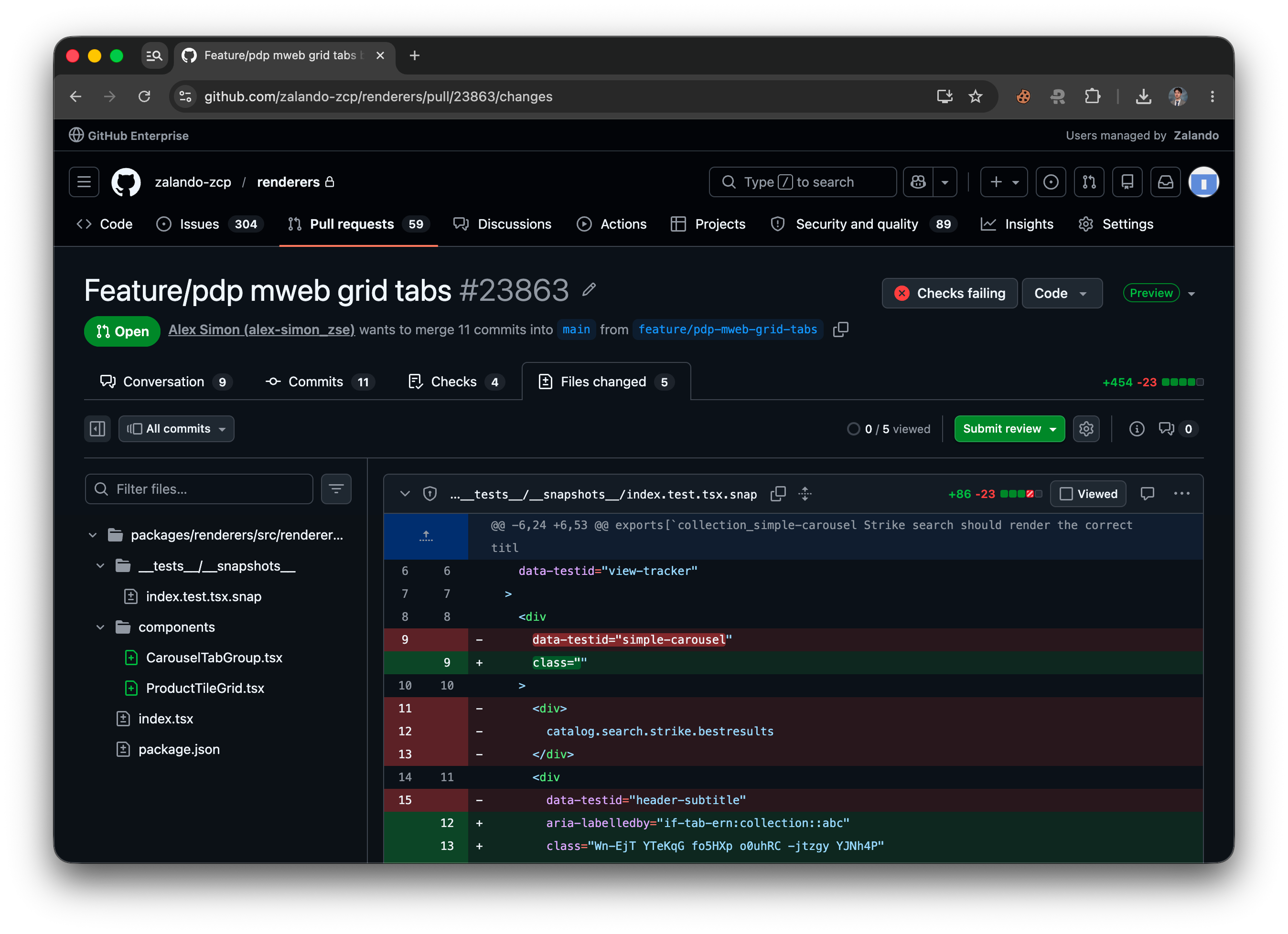Open the Code dropdown button
Screen dimensions: 1288x934
pyautogui.click(x=1062, y=294)
